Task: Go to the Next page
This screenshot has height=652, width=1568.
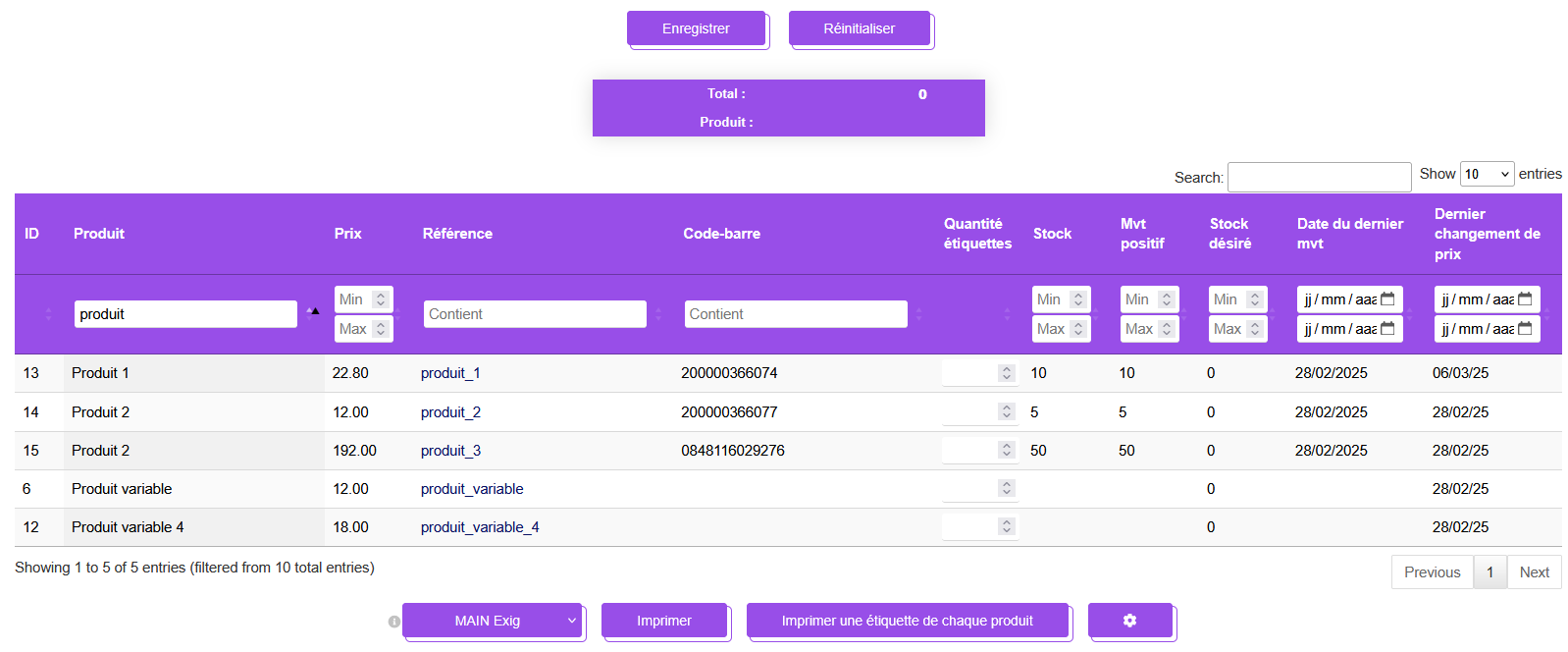Action: (1534, 572)
